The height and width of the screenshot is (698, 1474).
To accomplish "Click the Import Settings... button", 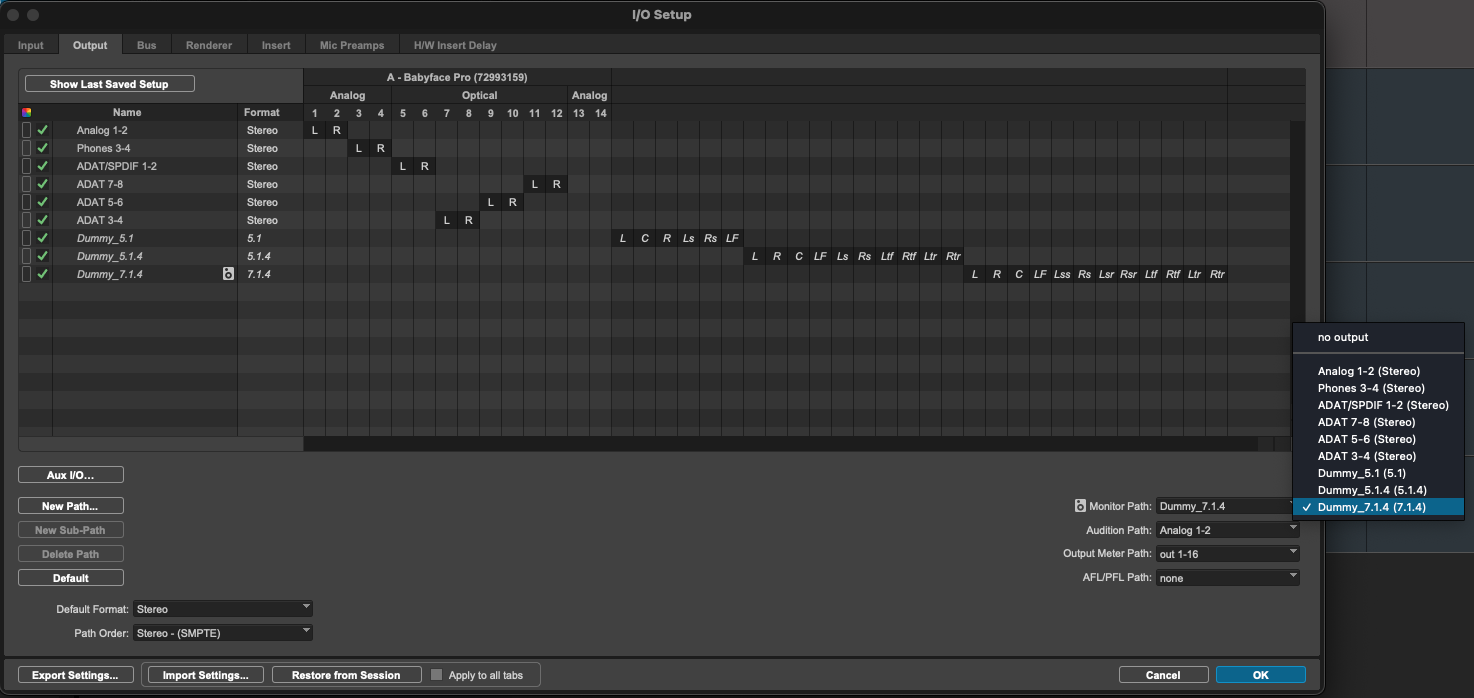I will [204, 675].
